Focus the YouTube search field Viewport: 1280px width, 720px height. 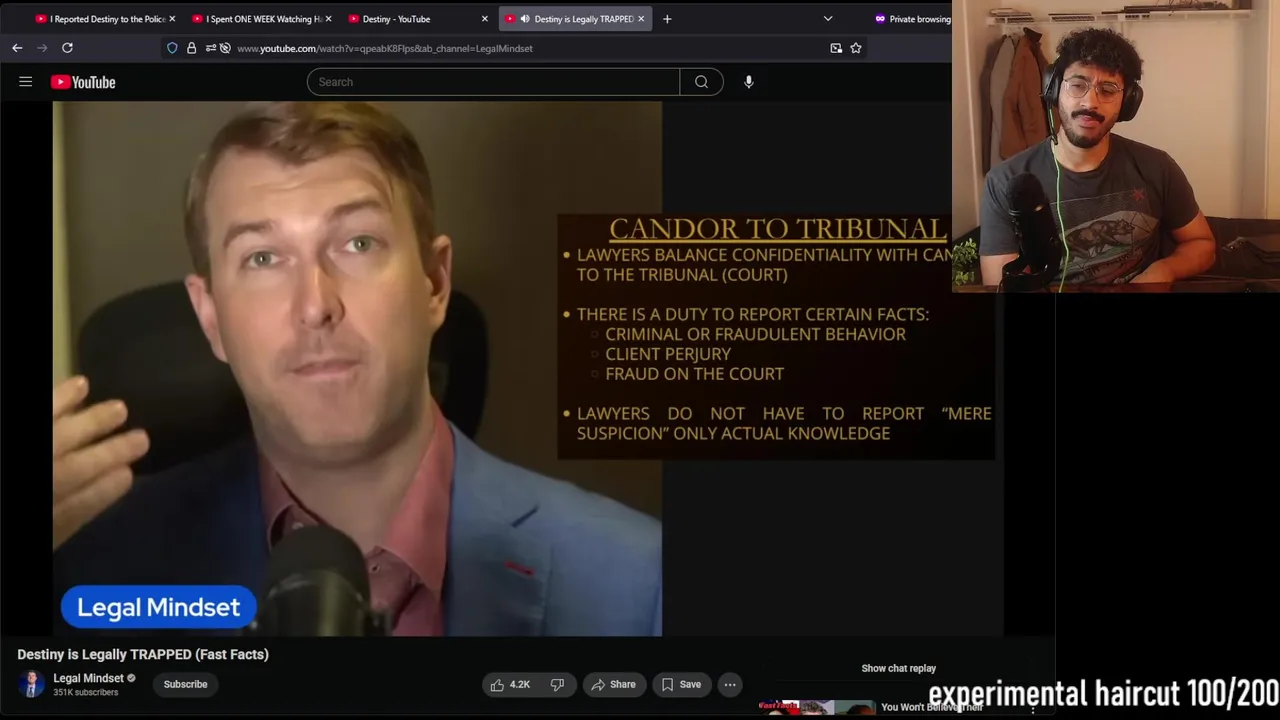pyautogui.click(x=493, y=82)
